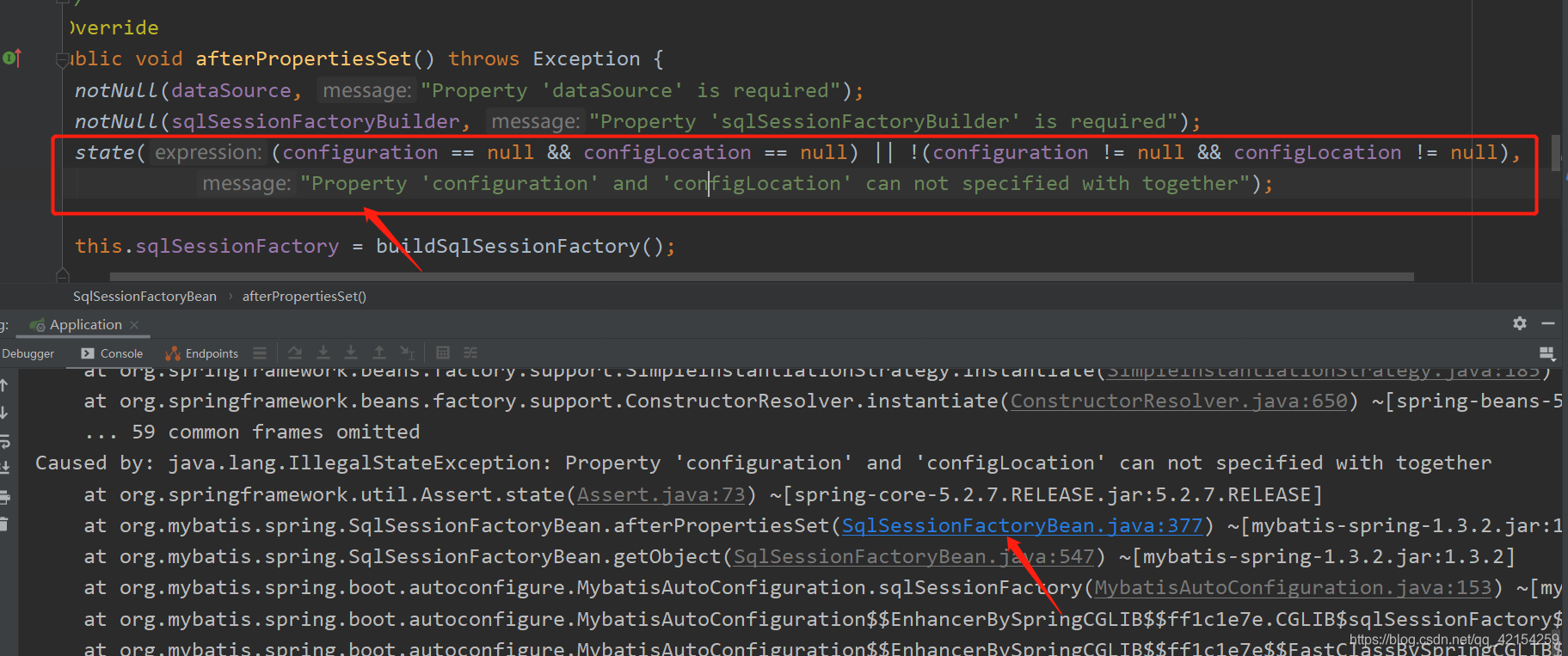This screenshot has width=1568, height=656.
Task: Click the 'throws' keyword in method signature
Action: [x=483, y=58]
